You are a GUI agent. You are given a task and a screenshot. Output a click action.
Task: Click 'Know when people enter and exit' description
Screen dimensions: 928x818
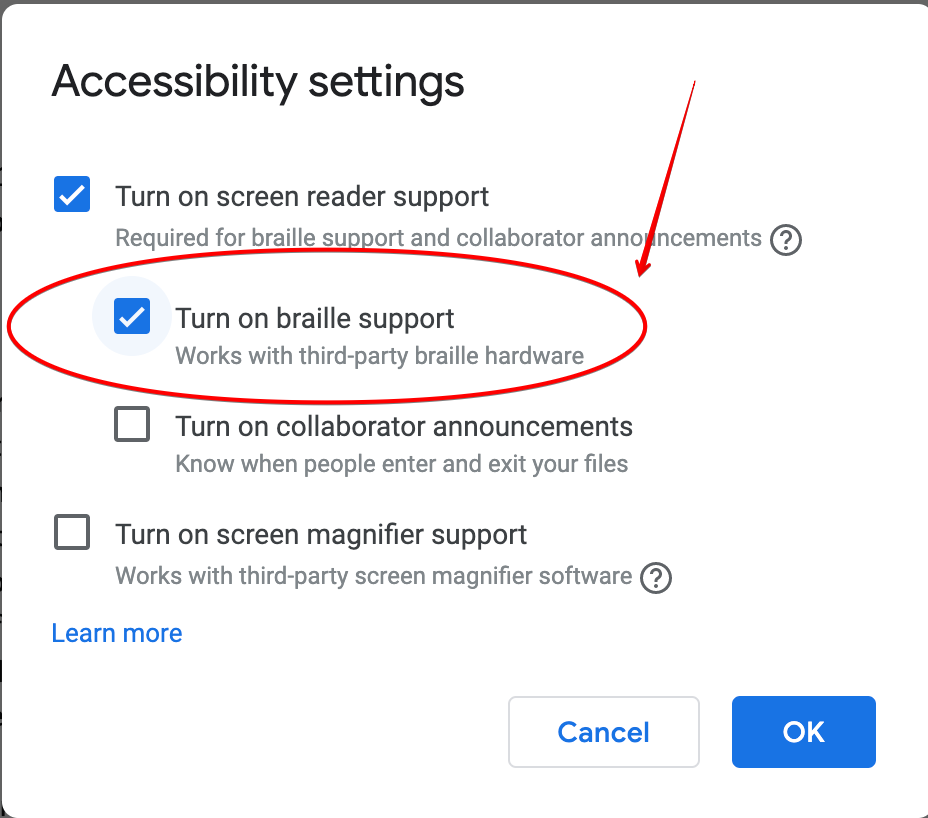click(x=401, y=464)
